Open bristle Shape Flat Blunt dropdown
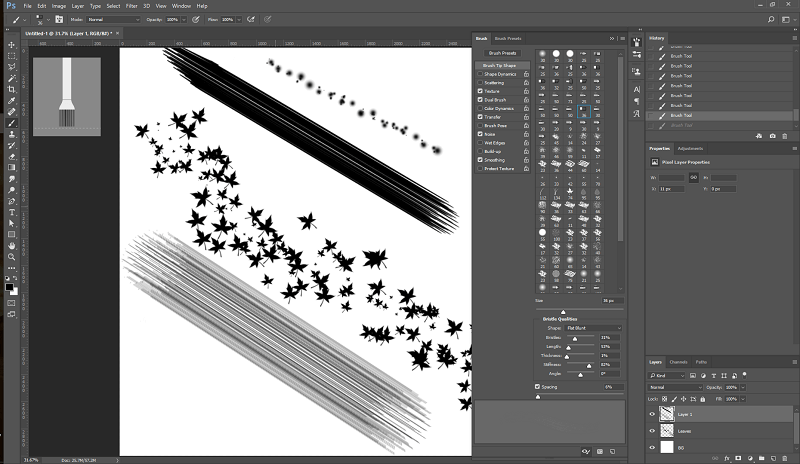The height and width of the screenshot is (464, 800). point(594,328)
